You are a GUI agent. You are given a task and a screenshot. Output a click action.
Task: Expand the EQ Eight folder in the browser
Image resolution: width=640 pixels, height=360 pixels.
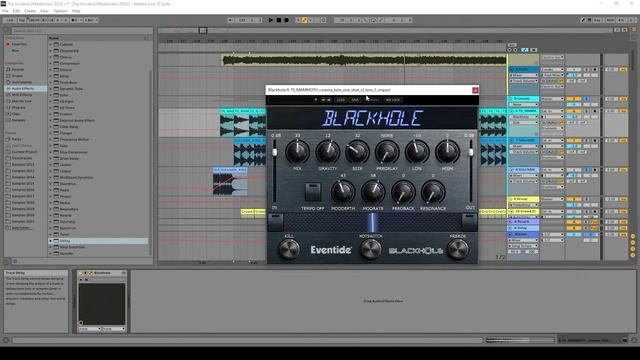(51, 101)
